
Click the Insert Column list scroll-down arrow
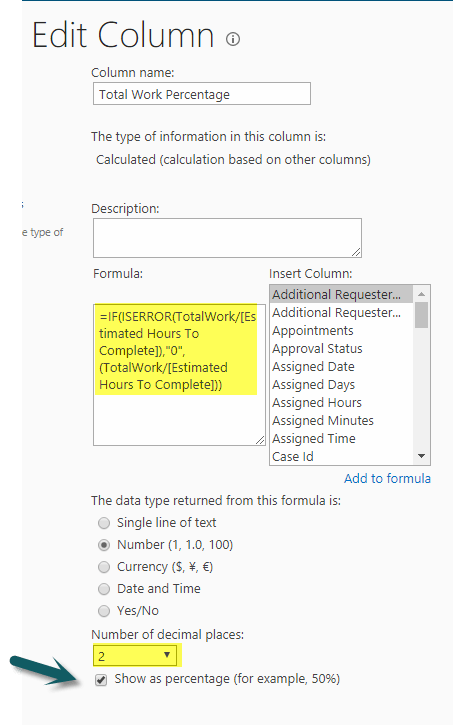(x=421, y=456)
